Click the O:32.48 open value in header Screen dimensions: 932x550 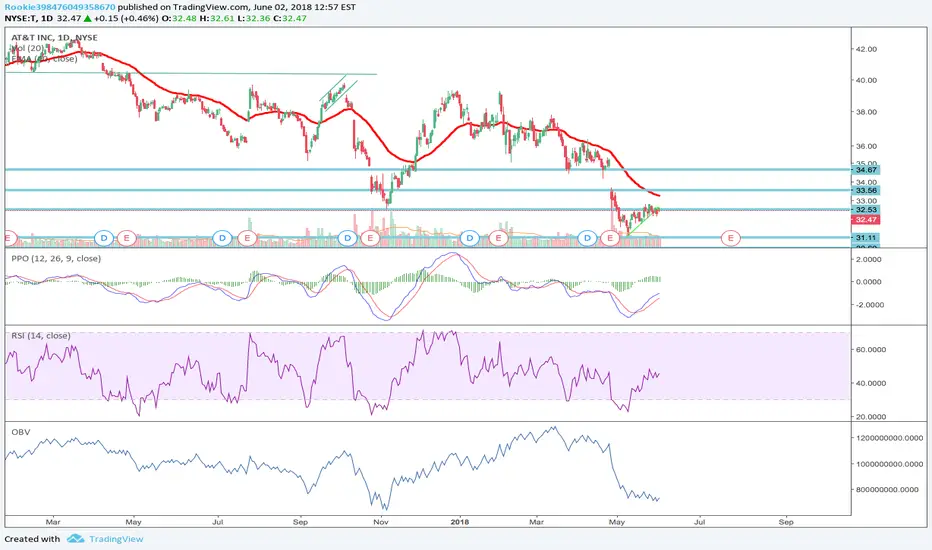point(180,18)
